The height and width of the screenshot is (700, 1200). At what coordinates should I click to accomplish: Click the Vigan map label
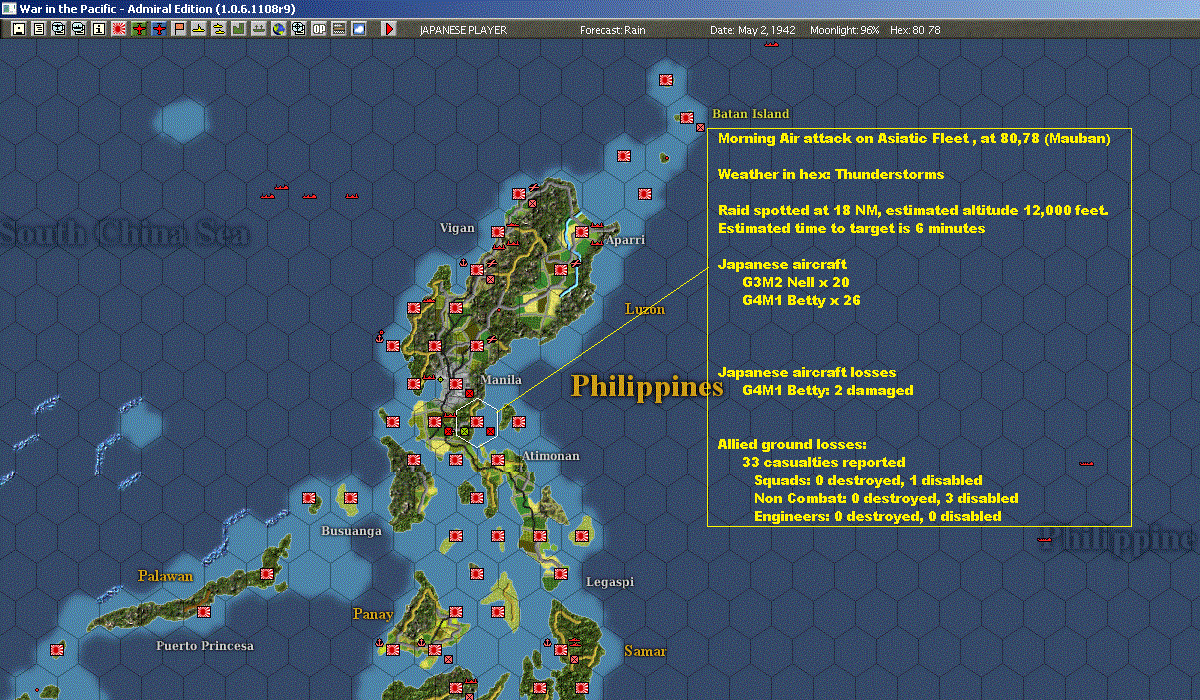pyautogui.click(x=457, y=228)
